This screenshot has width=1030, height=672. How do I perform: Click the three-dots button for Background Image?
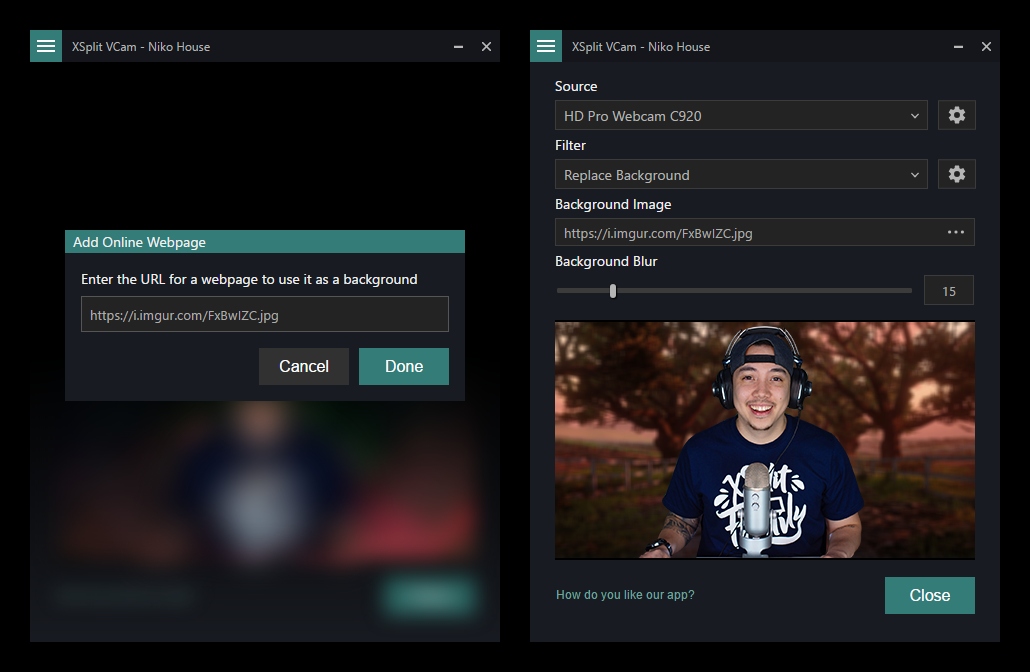(956, 233)
